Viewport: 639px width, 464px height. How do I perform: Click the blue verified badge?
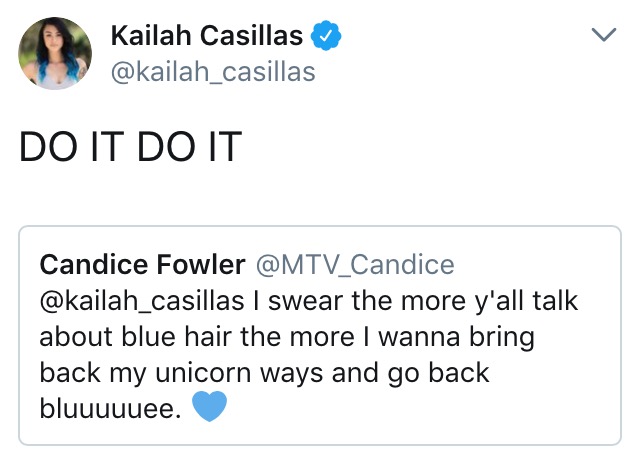tap(326, 36)
